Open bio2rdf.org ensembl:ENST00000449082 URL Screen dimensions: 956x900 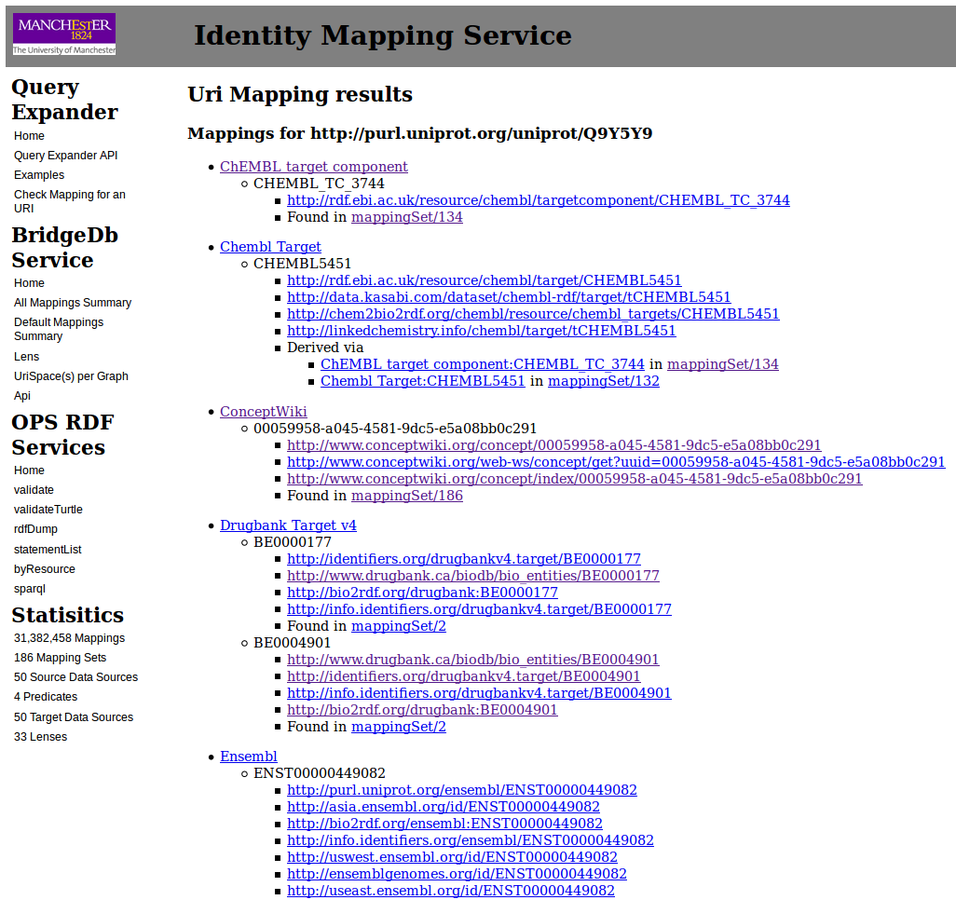444,823
